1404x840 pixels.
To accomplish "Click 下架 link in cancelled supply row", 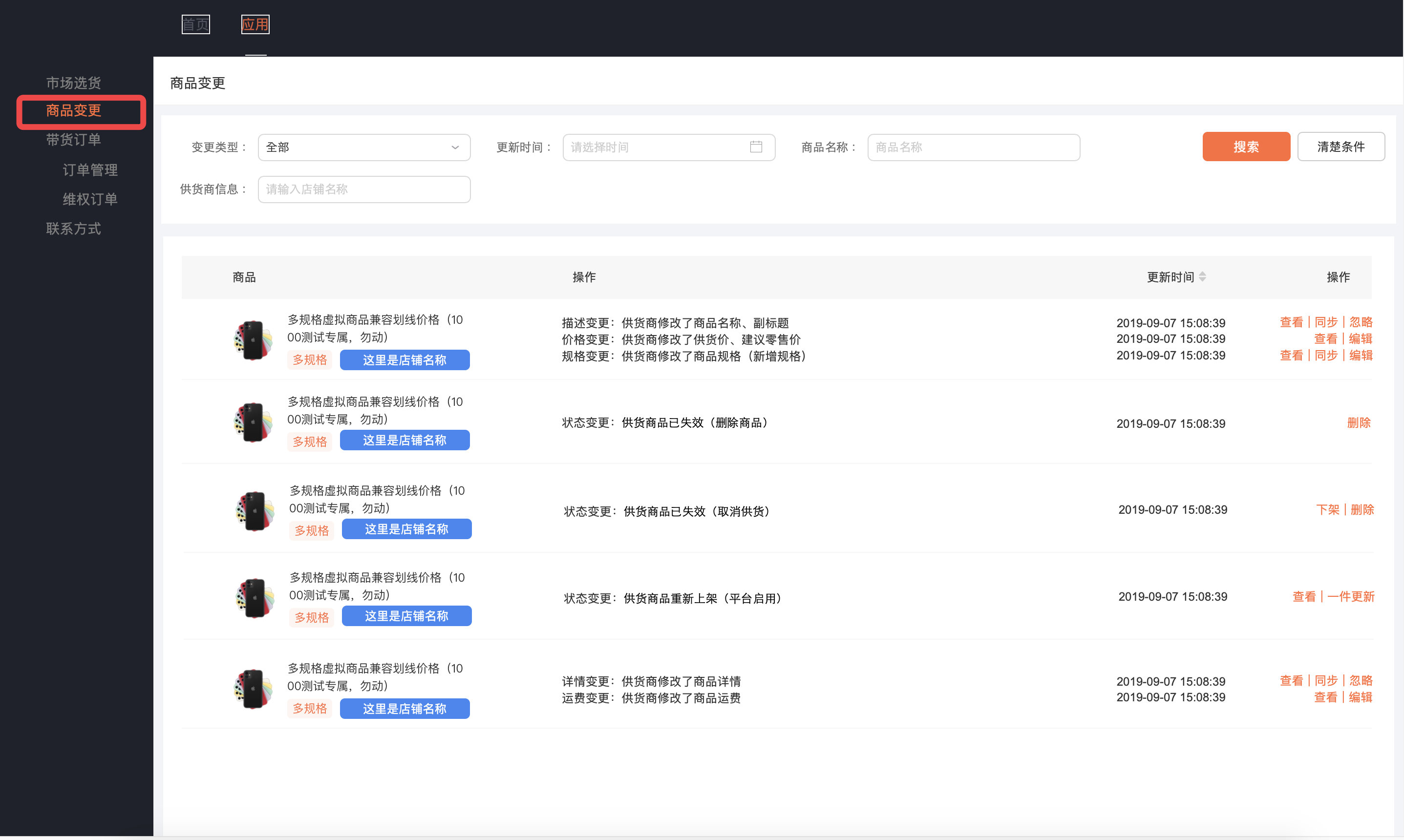I will (x=1327, y=509).
